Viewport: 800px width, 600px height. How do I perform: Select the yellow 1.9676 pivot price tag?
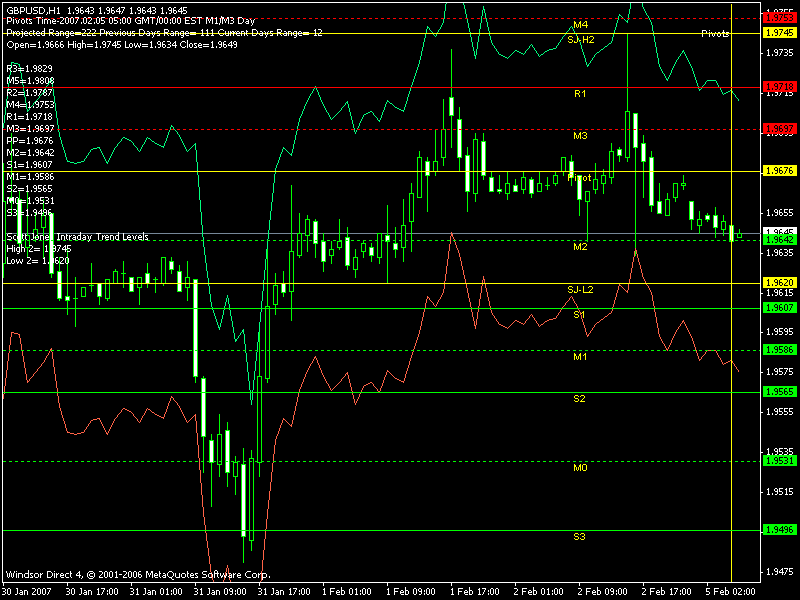coord(778,171)
